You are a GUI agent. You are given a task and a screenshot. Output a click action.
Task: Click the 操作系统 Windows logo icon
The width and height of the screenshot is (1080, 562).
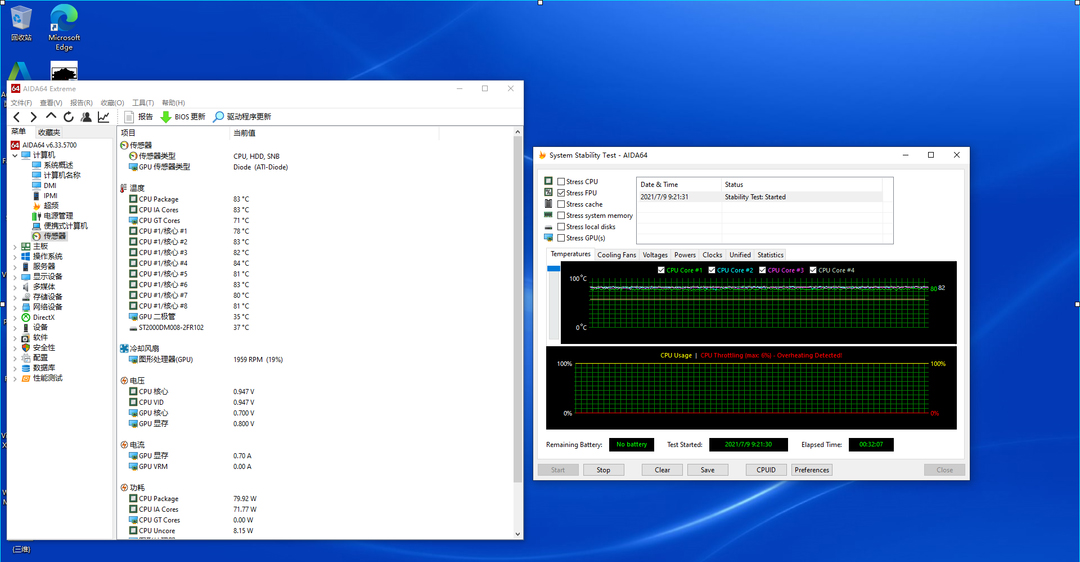click(25, 256)
